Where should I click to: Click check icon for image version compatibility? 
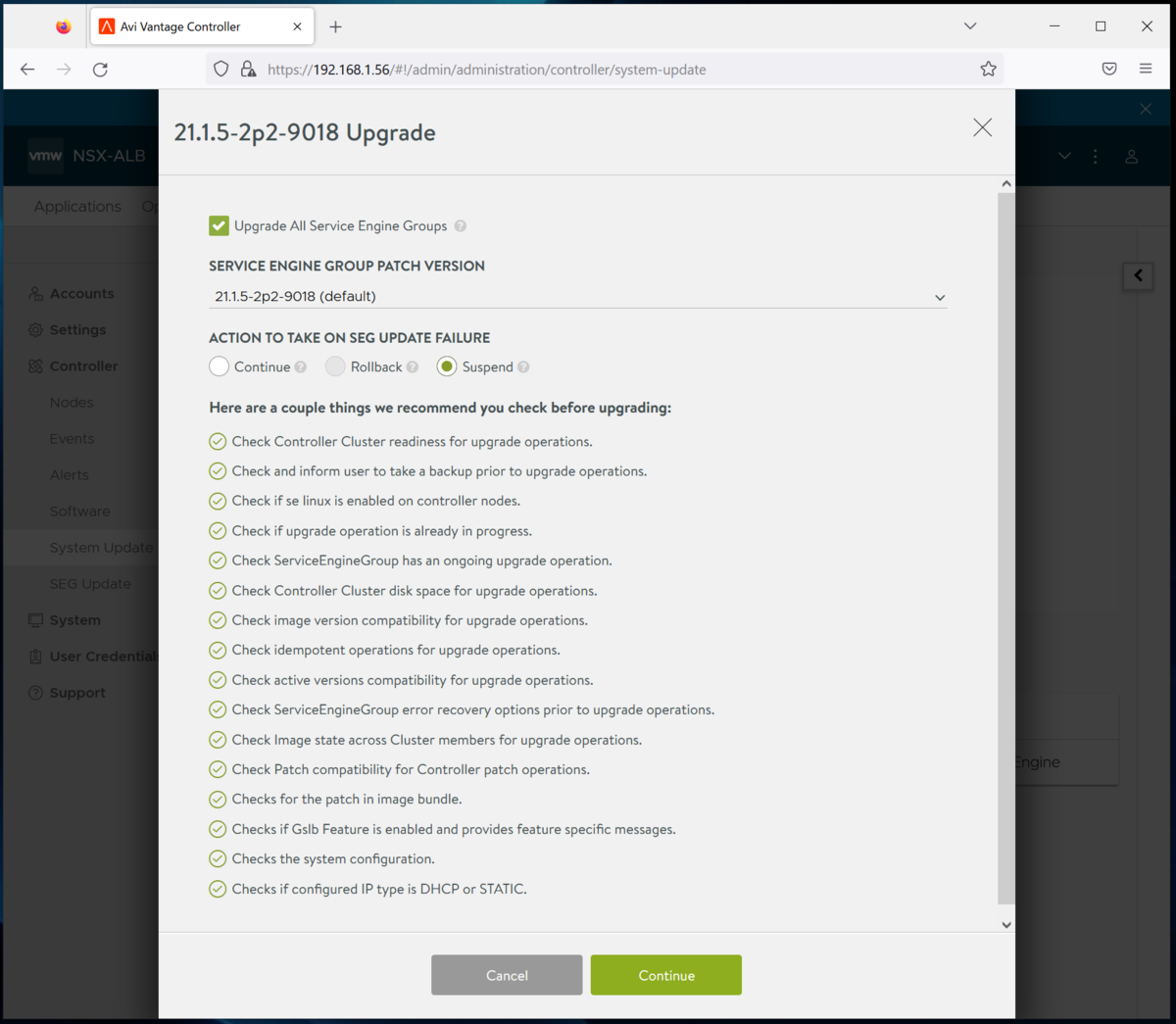(218, 620)
